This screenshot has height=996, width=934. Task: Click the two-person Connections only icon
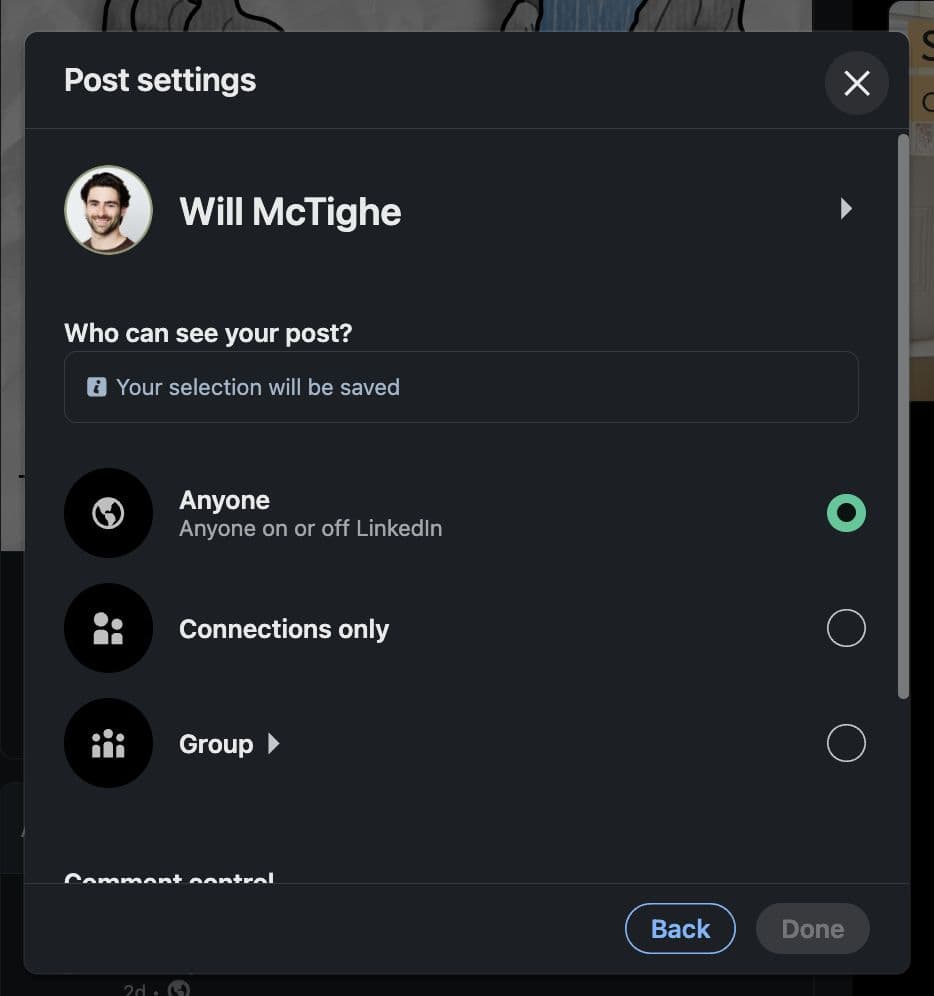[x=108, y=628]
